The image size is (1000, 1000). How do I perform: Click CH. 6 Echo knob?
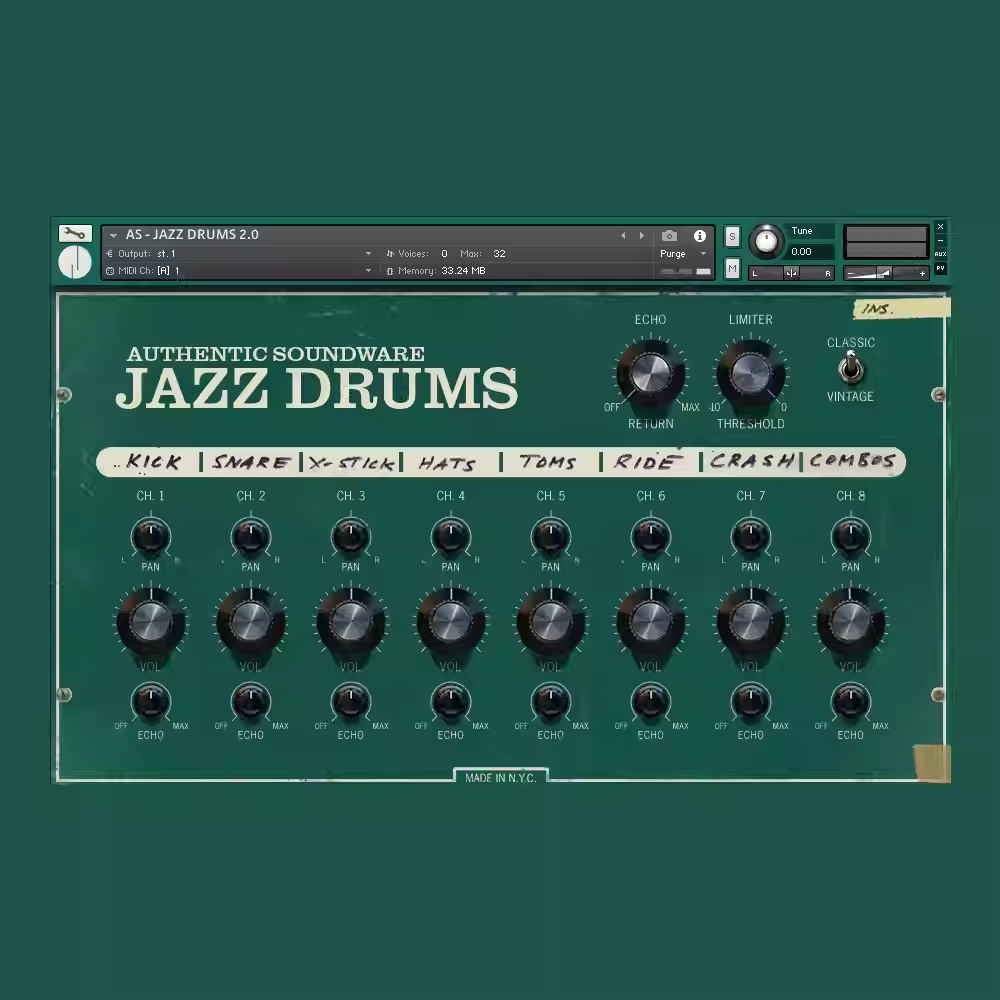(x=651, y=702)
